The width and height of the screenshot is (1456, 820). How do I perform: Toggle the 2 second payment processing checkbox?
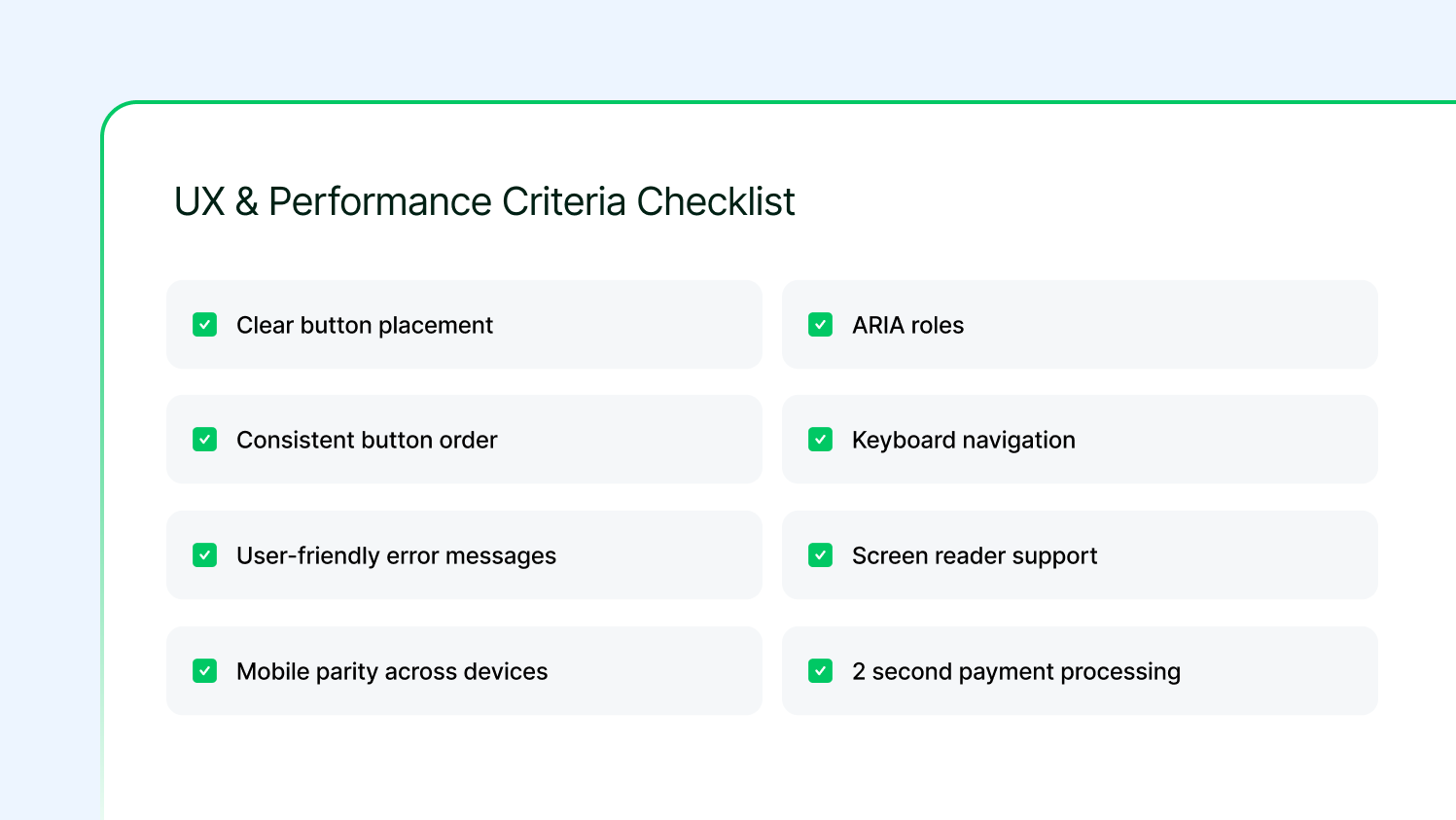coord(820,671)
